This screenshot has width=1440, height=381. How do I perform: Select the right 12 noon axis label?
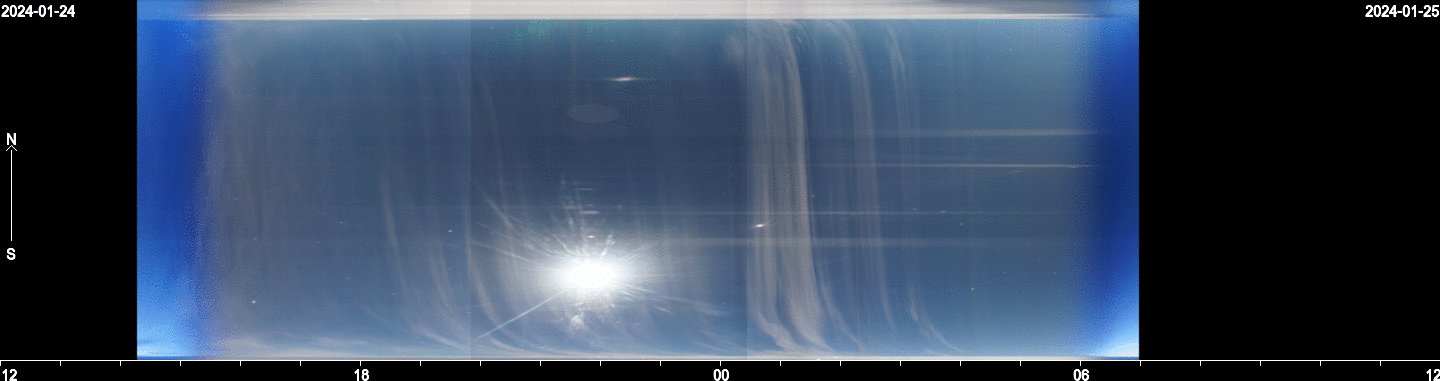(x=1430, y=374)
